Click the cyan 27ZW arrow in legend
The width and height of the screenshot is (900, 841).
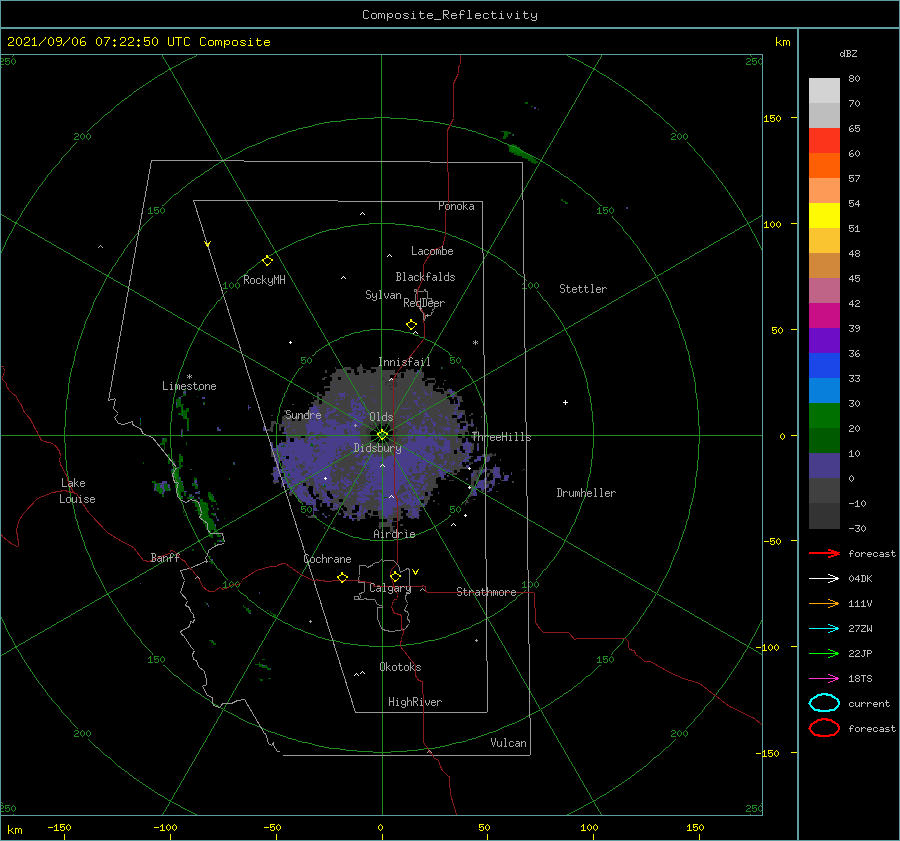click(824, 629)
